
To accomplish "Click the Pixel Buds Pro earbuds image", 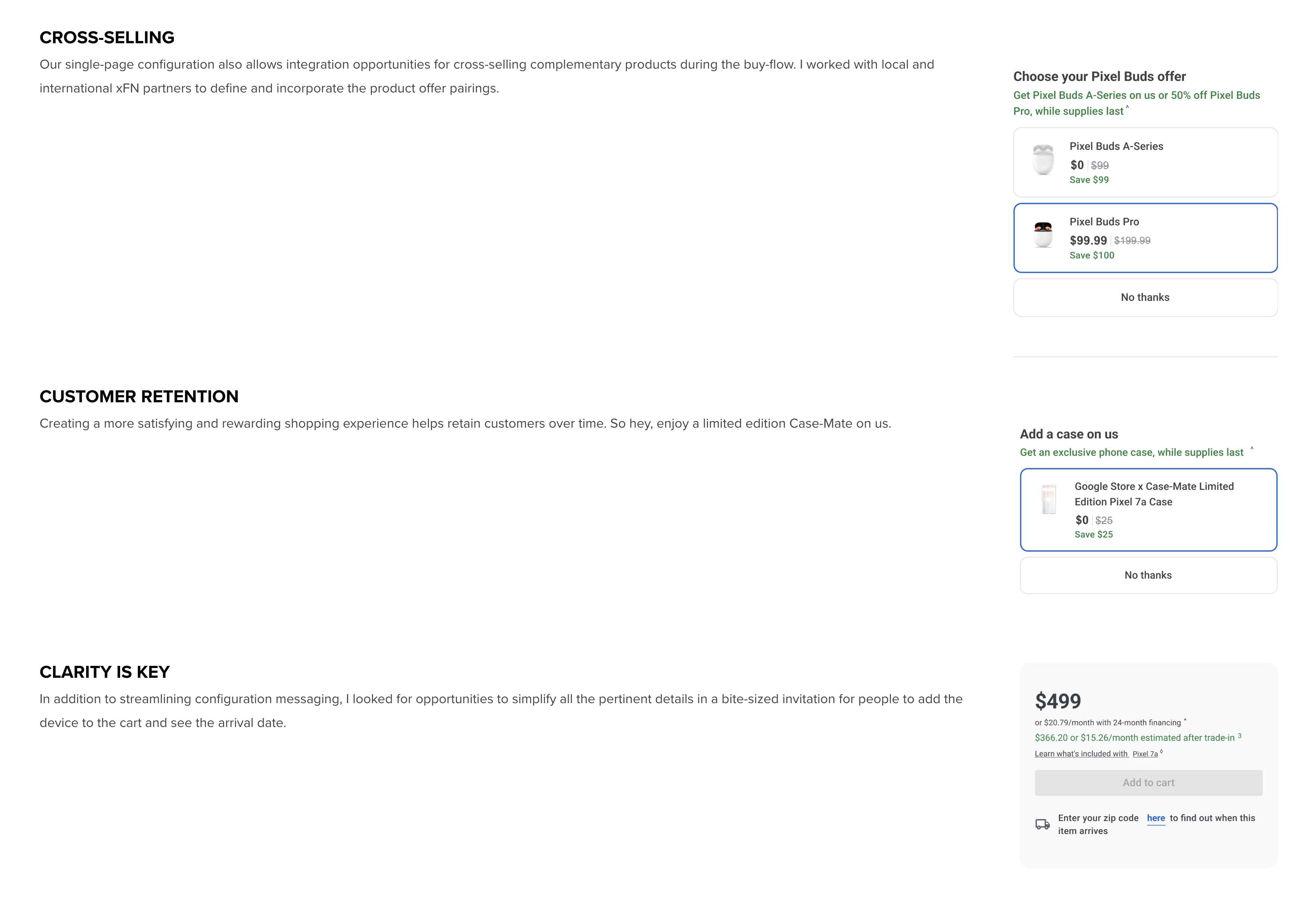I will tap(1043, 234).
